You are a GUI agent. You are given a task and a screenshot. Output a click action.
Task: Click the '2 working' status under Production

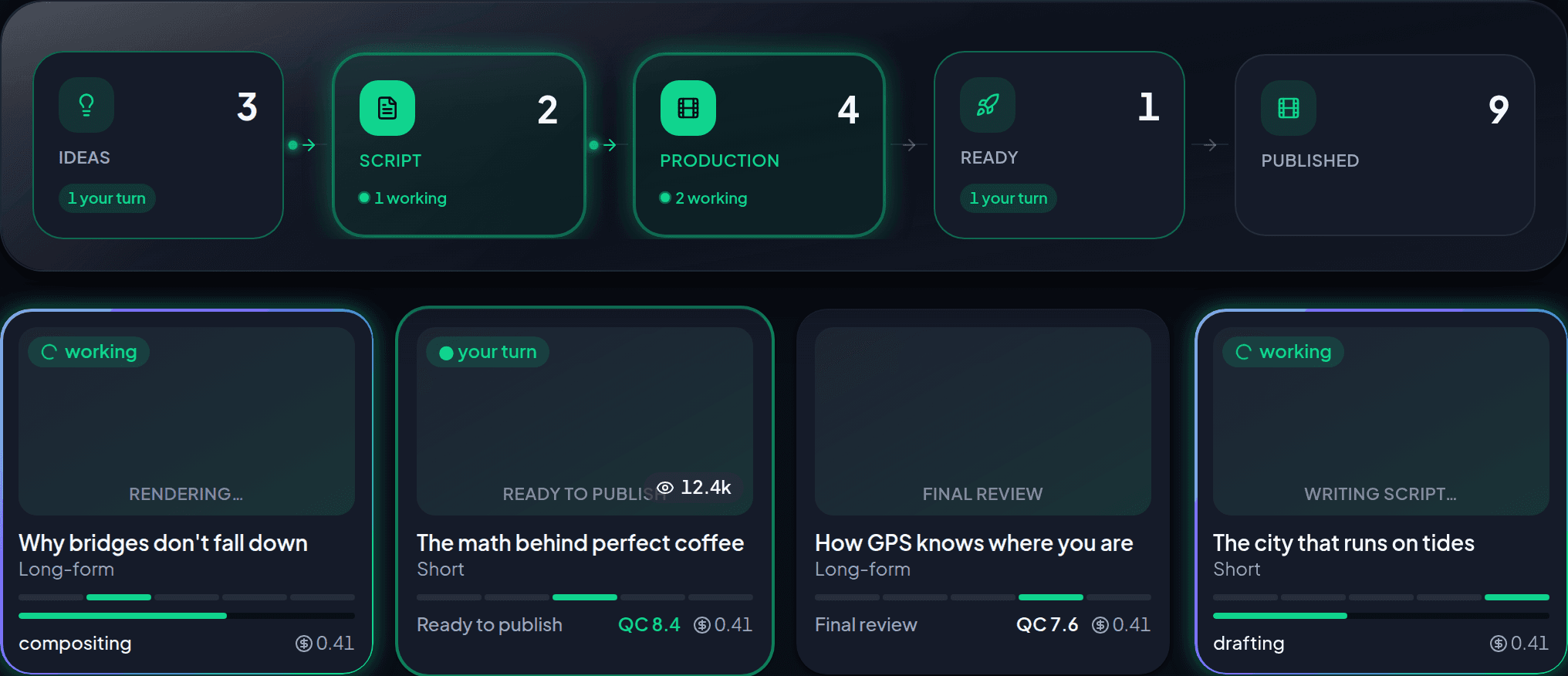(x=704, y=198)
